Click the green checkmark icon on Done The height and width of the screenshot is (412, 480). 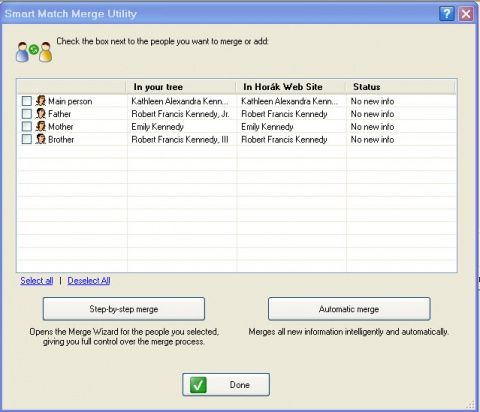[198, 385]
